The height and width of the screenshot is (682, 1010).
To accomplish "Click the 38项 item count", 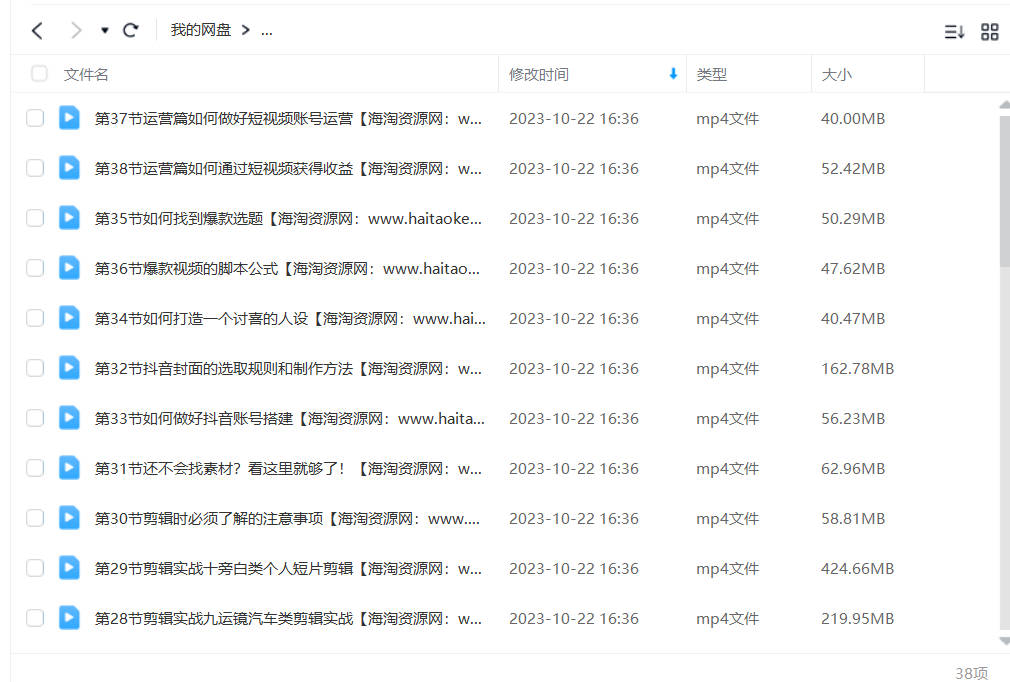I will [971, 673].
